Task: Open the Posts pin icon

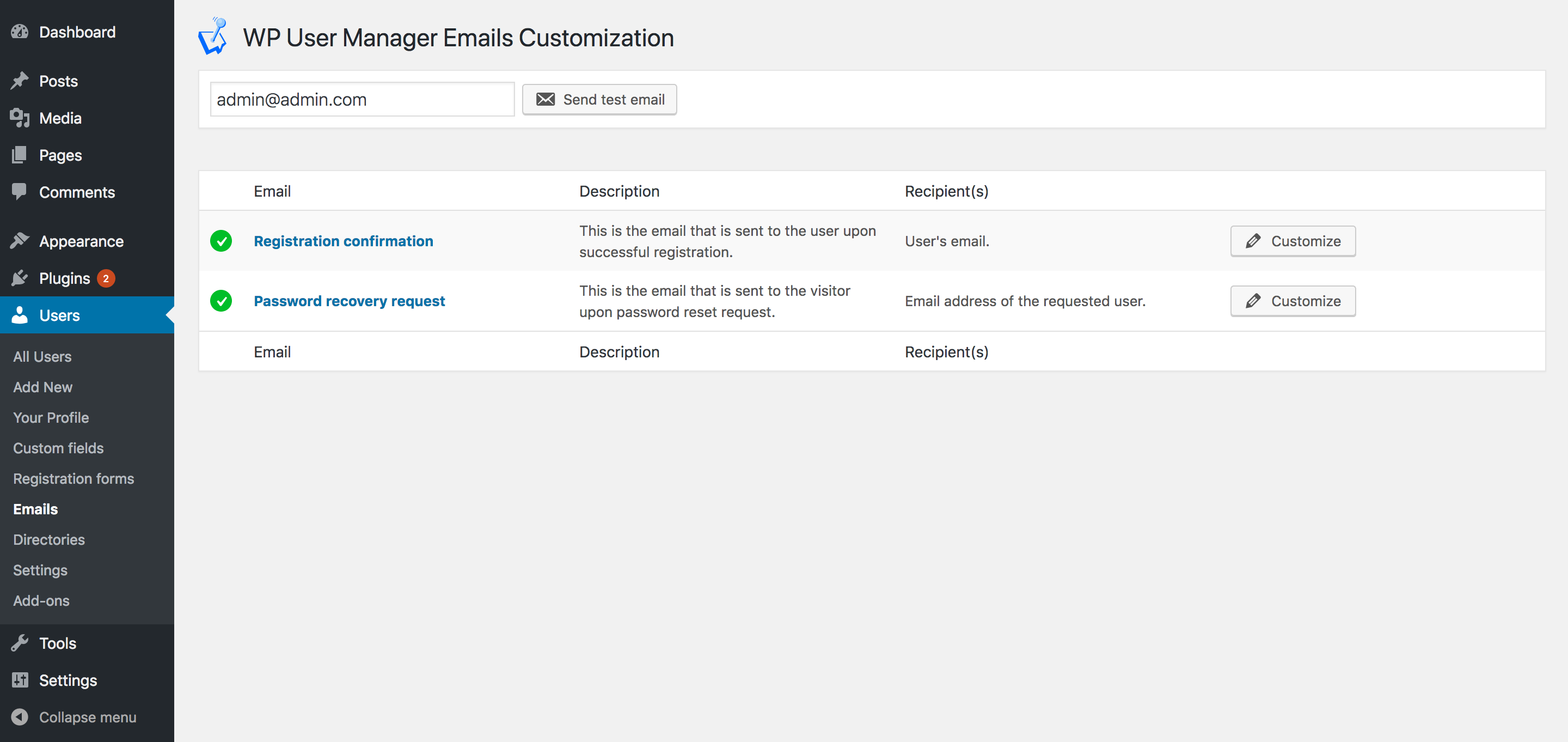Action: pyautogui.click(x=20, y=81)
